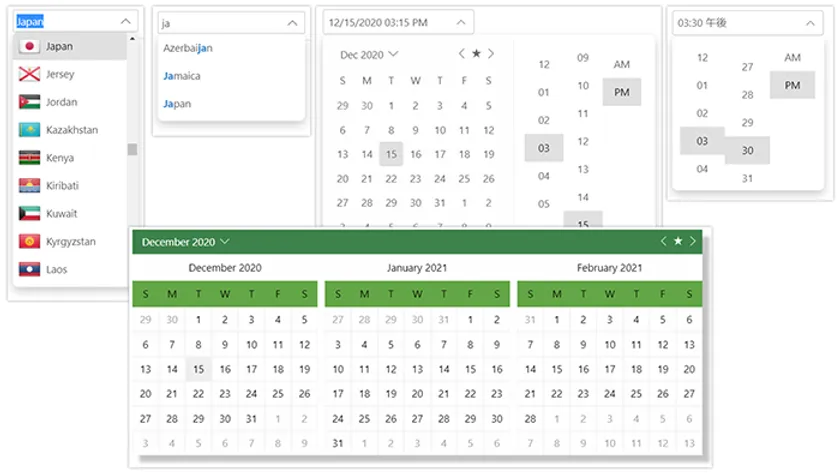Click the country list scrollbar thumb
The image size is (840, 473).
point(132,150)
